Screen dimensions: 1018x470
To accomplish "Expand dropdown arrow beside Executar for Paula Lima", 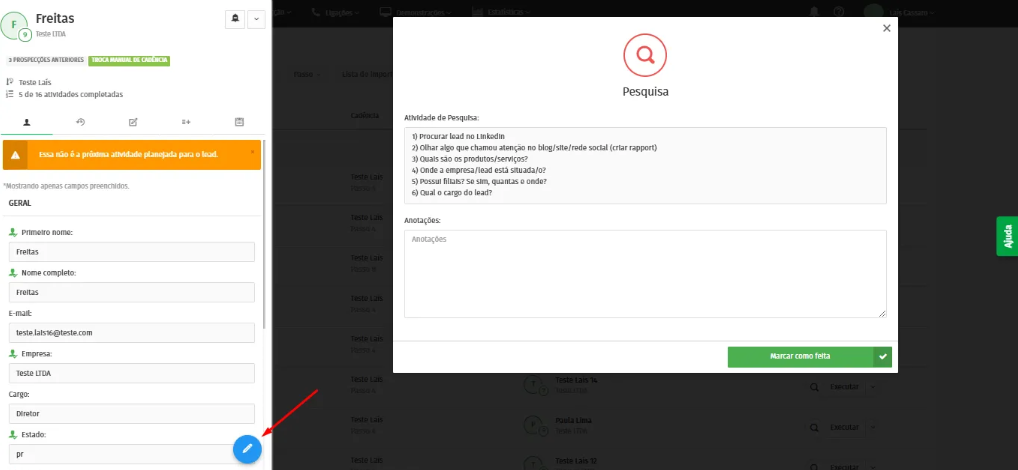I will [873, 427].
